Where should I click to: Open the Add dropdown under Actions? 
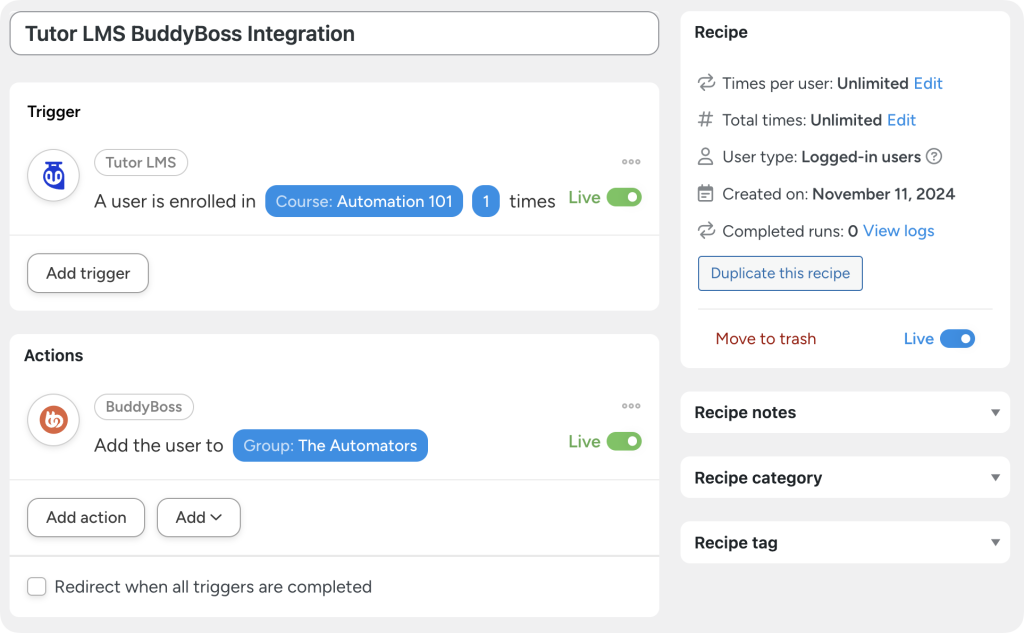[198, 517]
